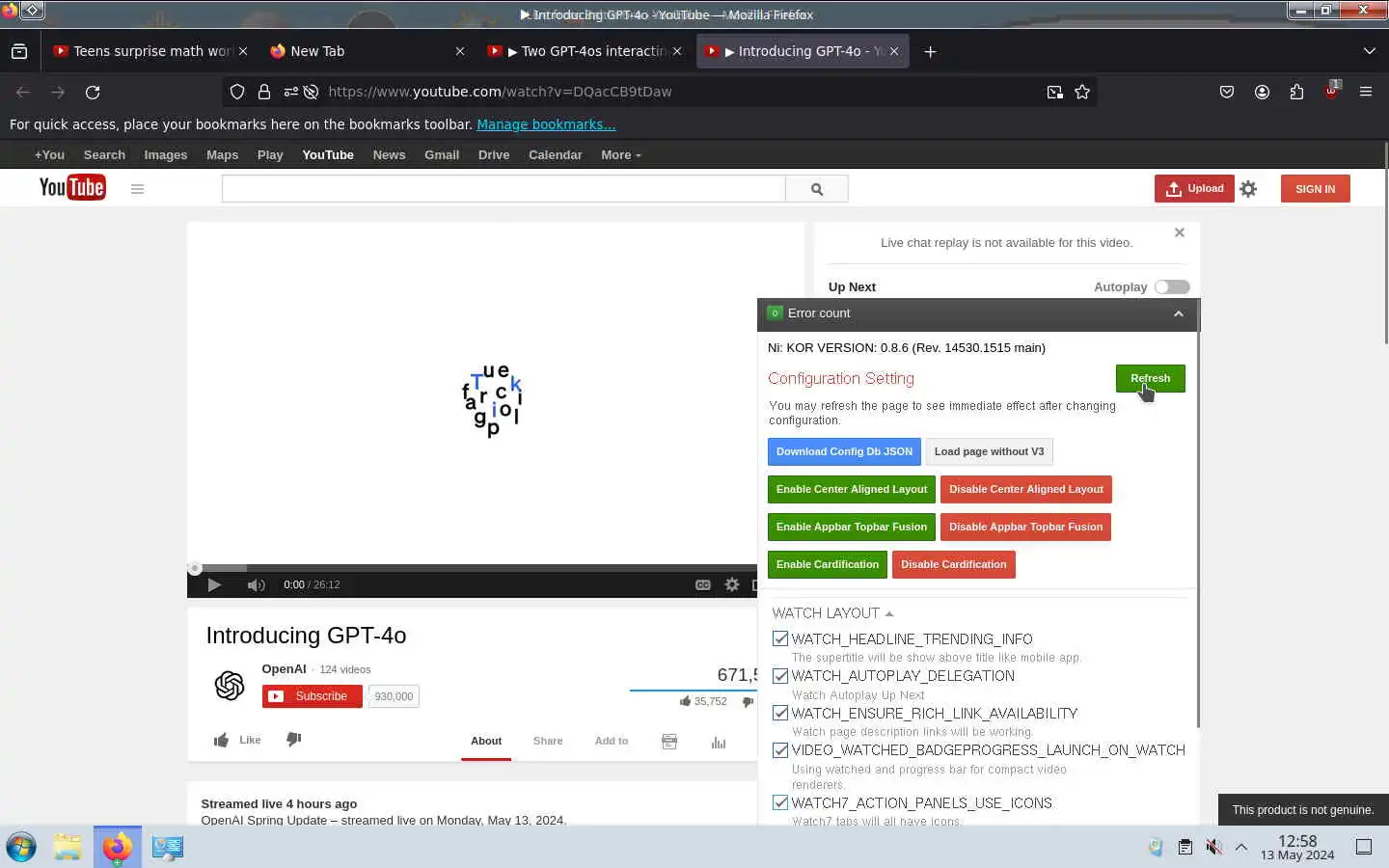This screenshot has height=868, width=1389.
Task: Switch to Two GPT-4os interacting tab
Action: tap(583, 51)
